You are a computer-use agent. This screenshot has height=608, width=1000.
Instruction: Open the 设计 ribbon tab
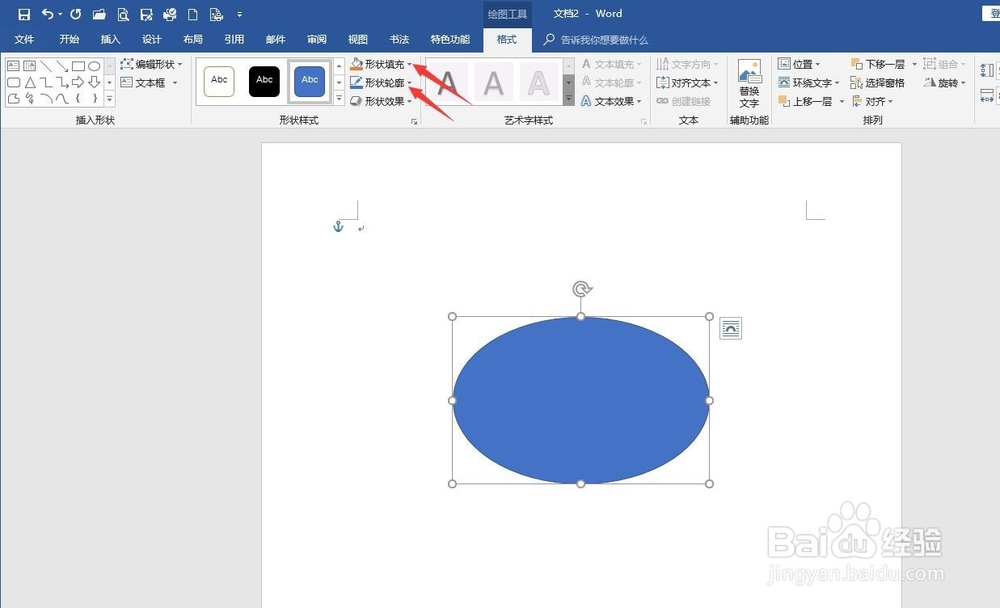[152, 40]
